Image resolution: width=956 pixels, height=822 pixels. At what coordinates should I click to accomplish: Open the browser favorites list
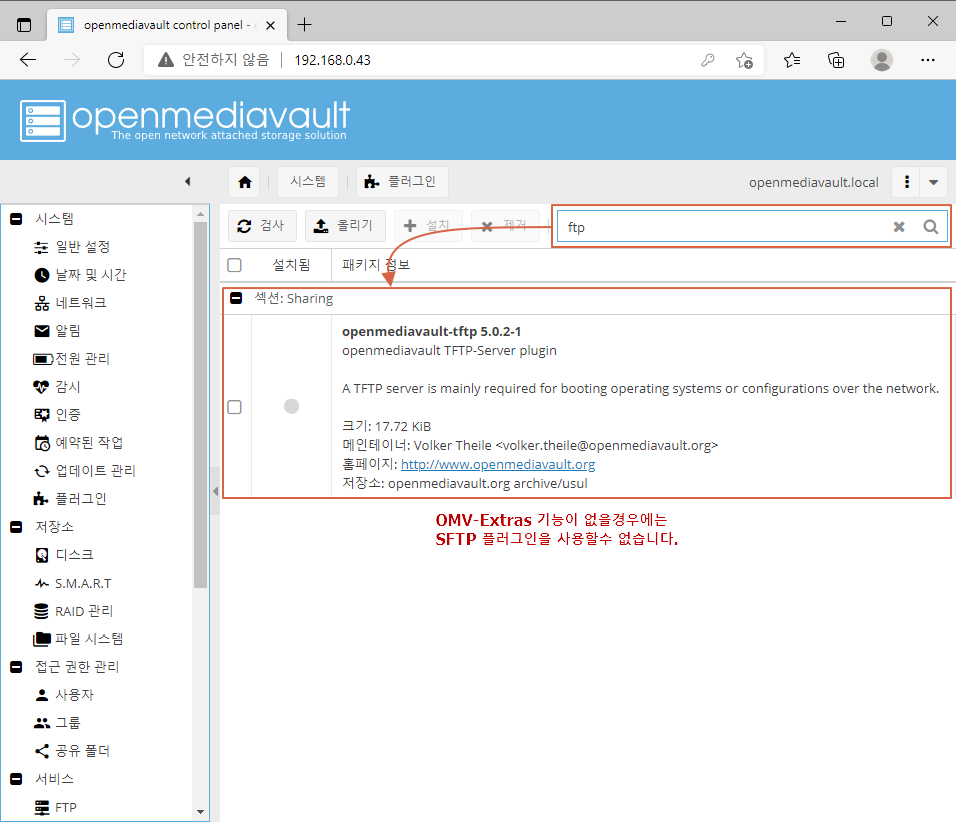pyautogui.click(x=792, y=60)
